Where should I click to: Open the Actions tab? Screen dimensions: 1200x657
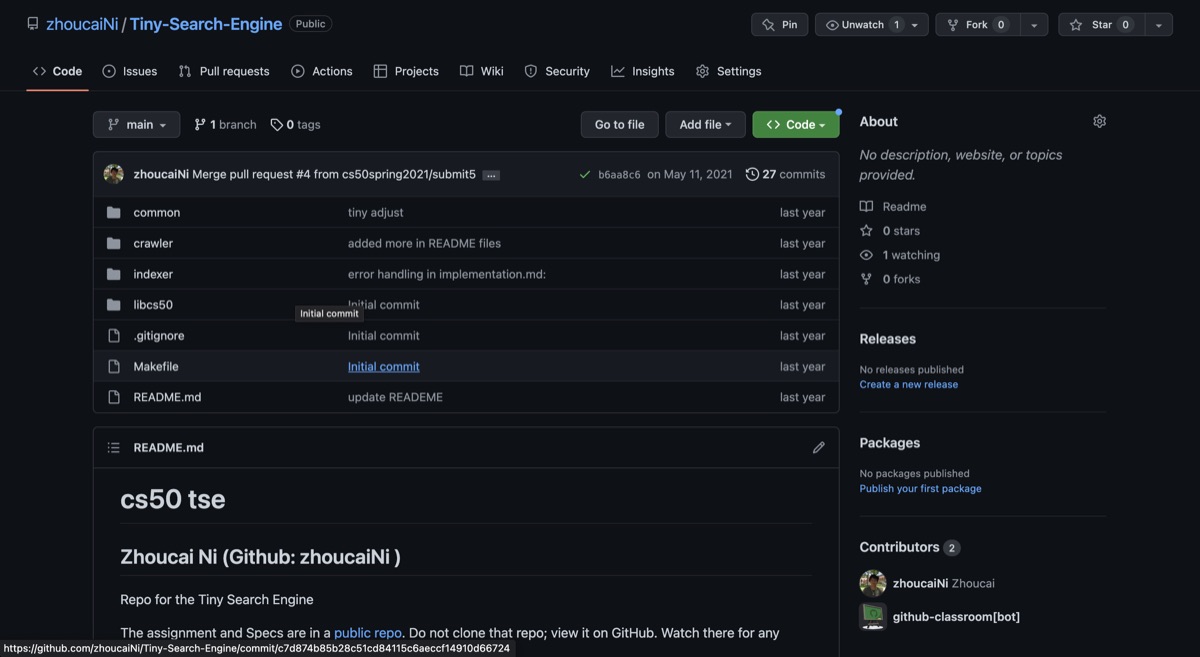coord(322,71)
